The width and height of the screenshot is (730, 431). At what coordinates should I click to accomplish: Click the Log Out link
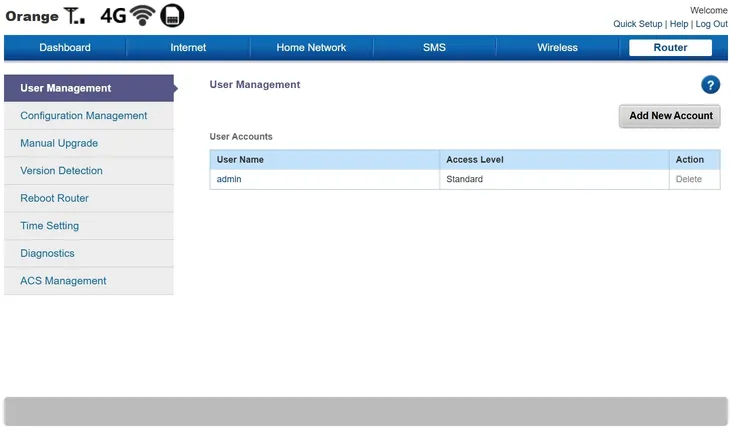pyautogui.click(x=711, y=24)
